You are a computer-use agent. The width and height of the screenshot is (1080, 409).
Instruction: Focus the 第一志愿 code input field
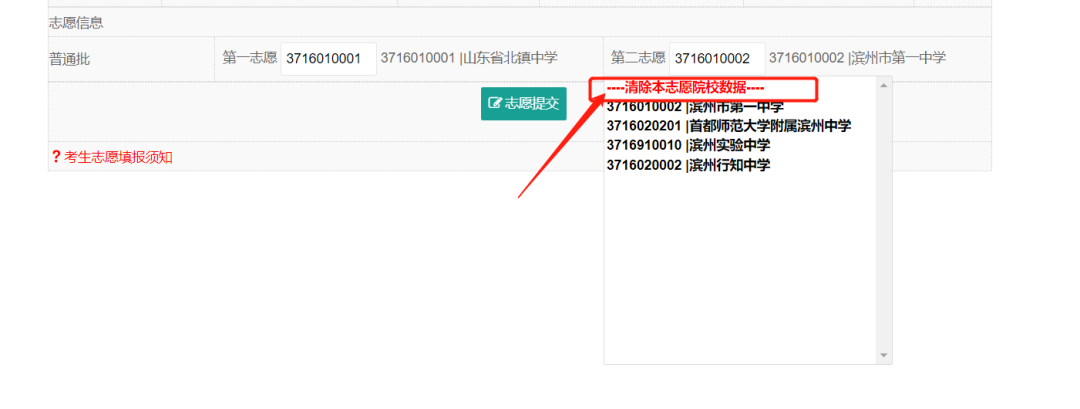click(328, 59)
